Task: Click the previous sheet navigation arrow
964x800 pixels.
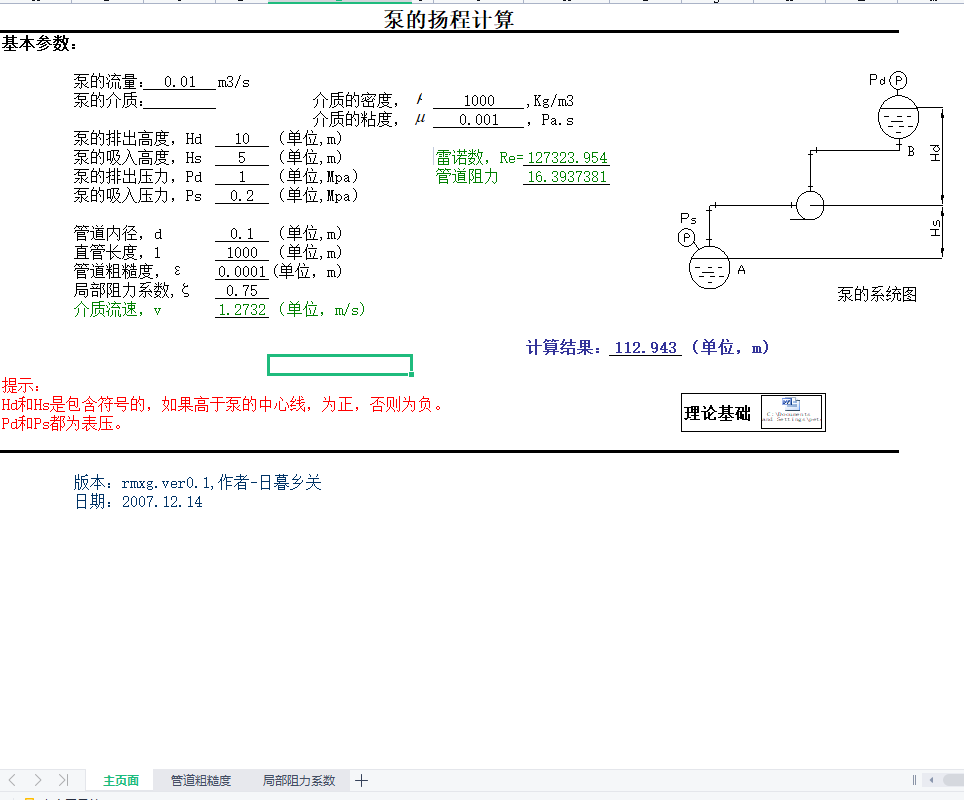Action: [x=13, y=780]
